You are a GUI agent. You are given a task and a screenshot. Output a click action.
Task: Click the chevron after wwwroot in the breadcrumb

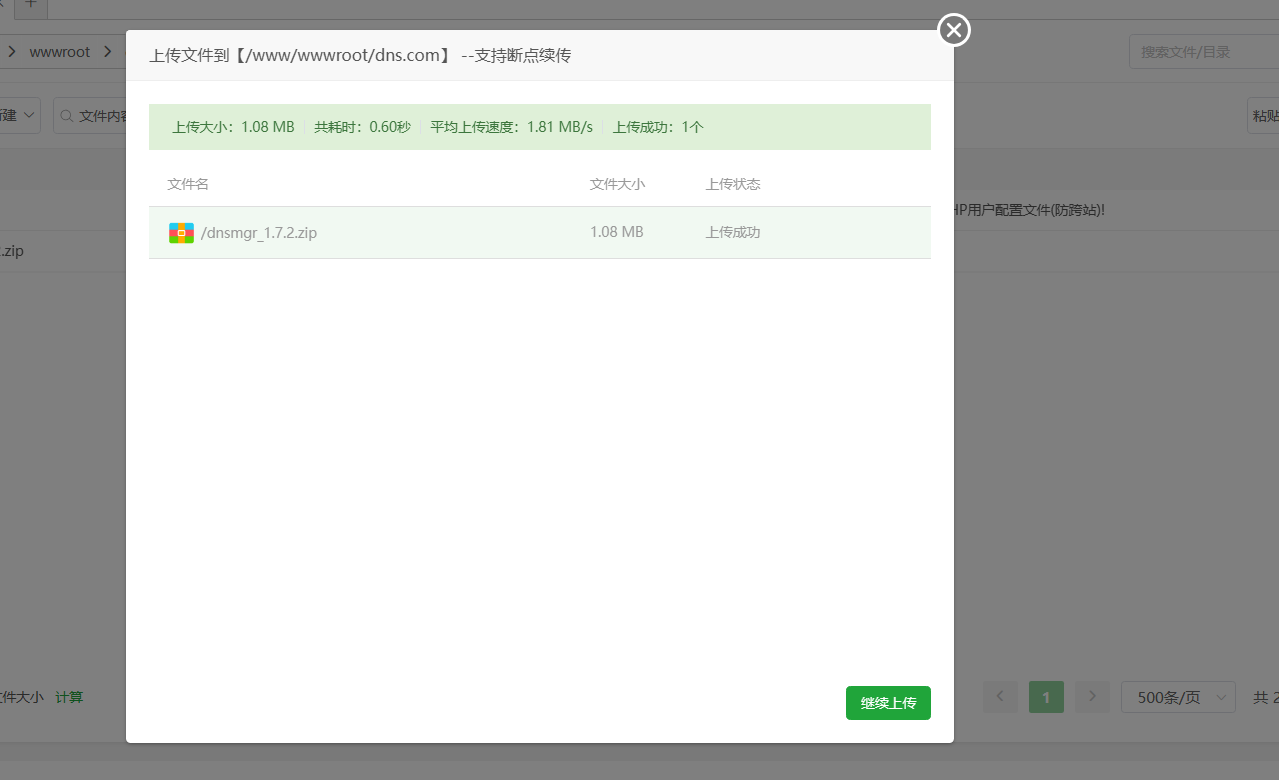point(110,51)
